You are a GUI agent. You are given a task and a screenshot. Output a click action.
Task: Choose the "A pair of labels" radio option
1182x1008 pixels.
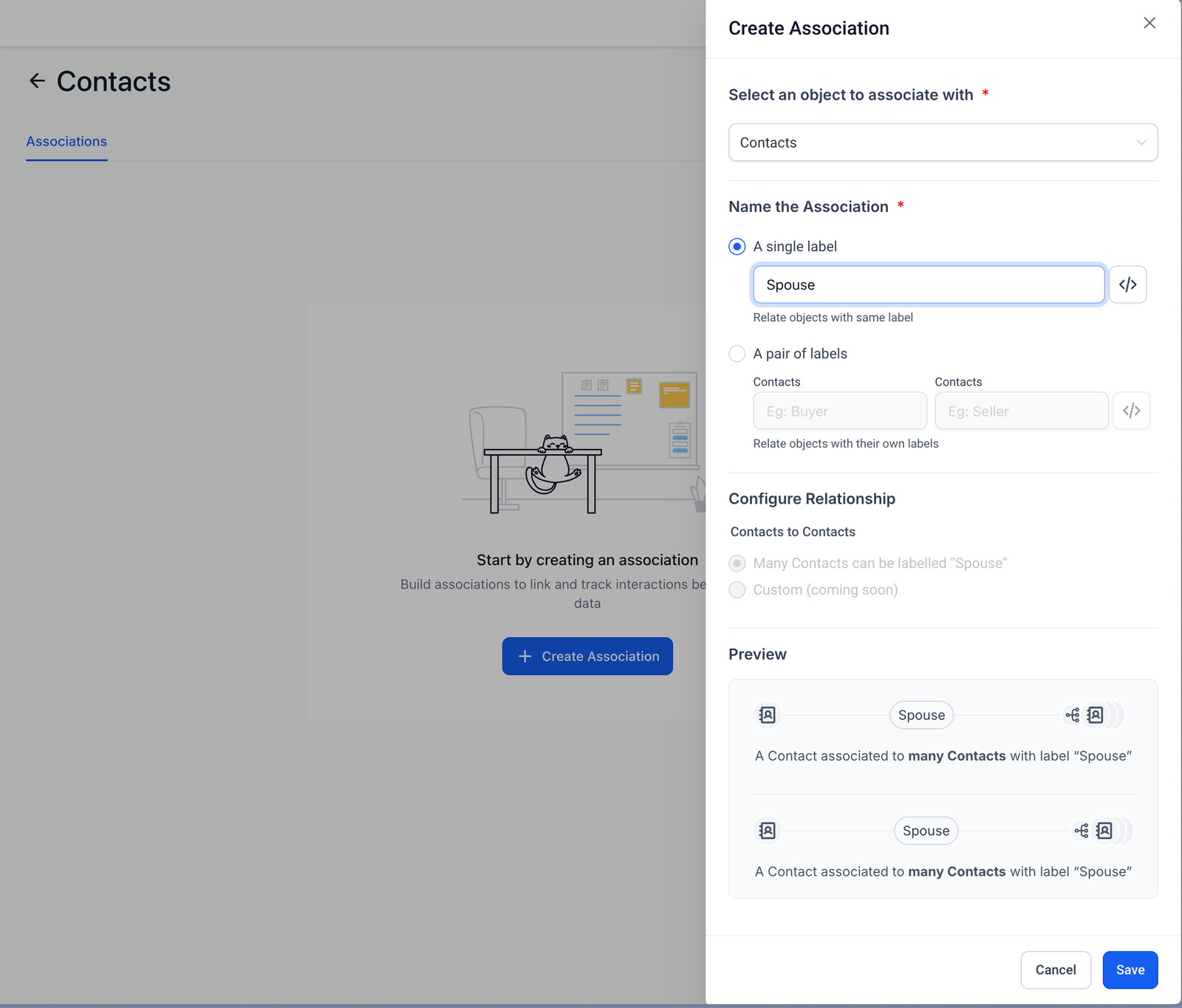pyautogui.click(x=737, y=354)
